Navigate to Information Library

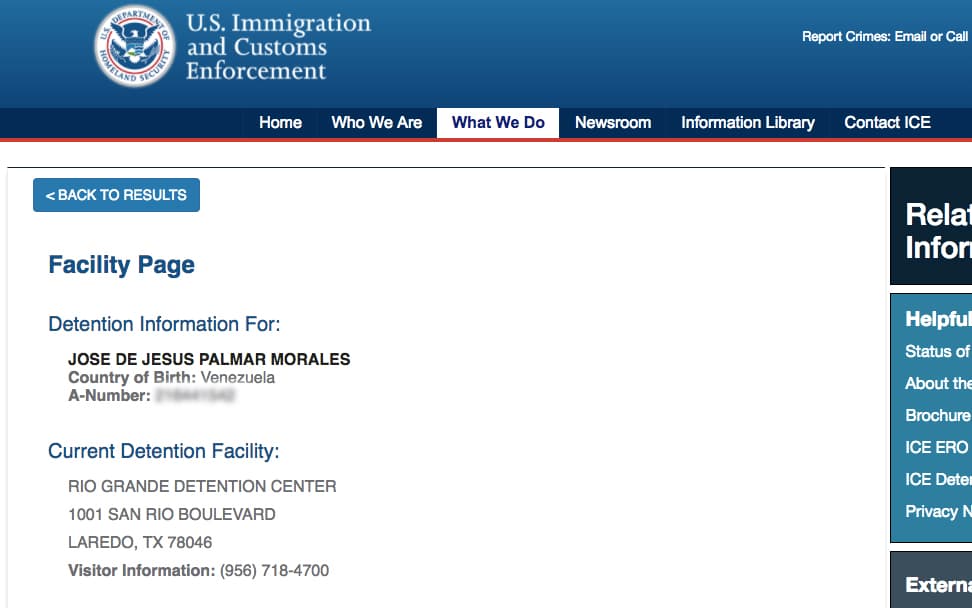(x=747, y=123)
